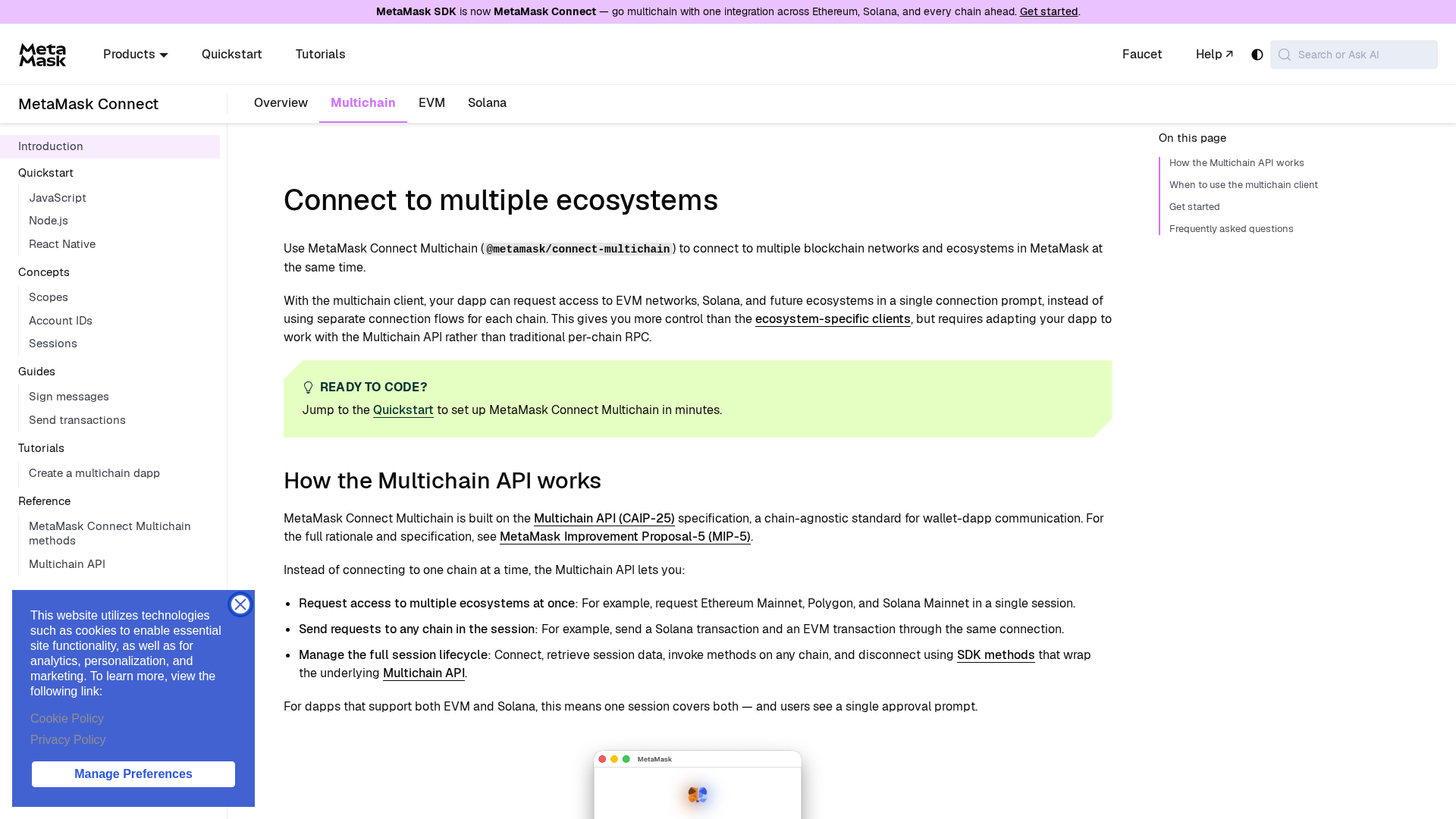Viewport: 1456px width, 819px height.
Task: Click the Connect to multiple ecosystems heading
Action: [x=500, y=200]
